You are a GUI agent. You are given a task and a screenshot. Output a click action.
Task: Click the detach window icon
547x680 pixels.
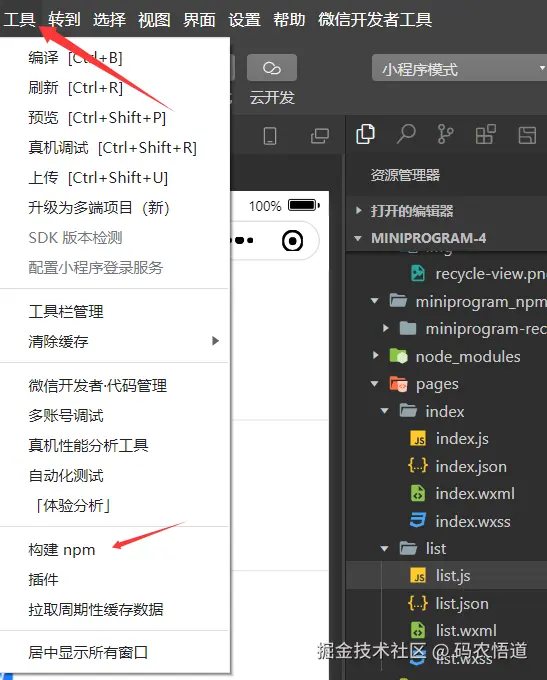320,136
